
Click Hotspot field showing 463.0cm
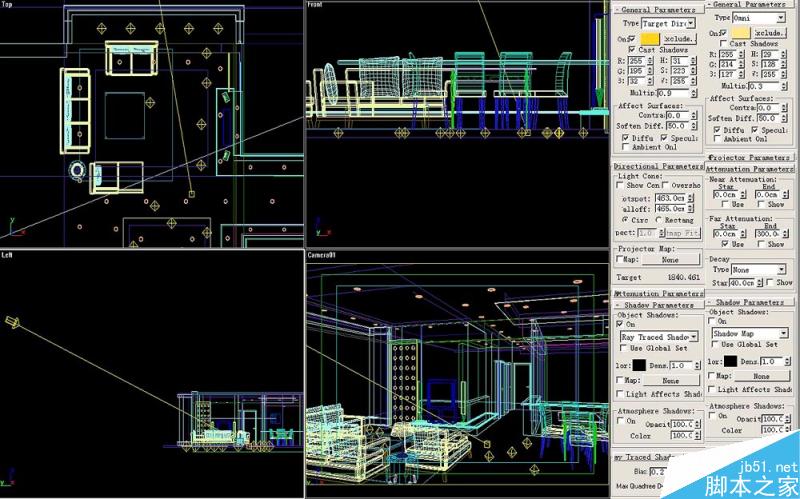(x=670, y=198)
